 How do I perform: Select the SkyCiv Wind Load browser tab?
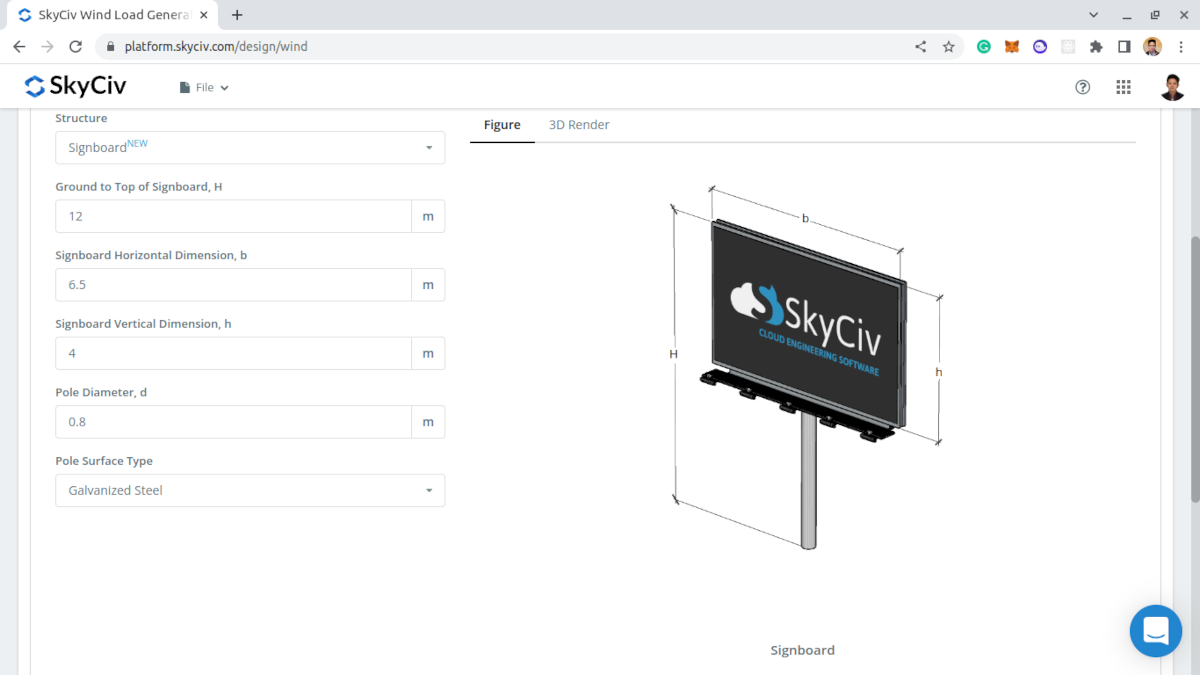click(113, 15)
